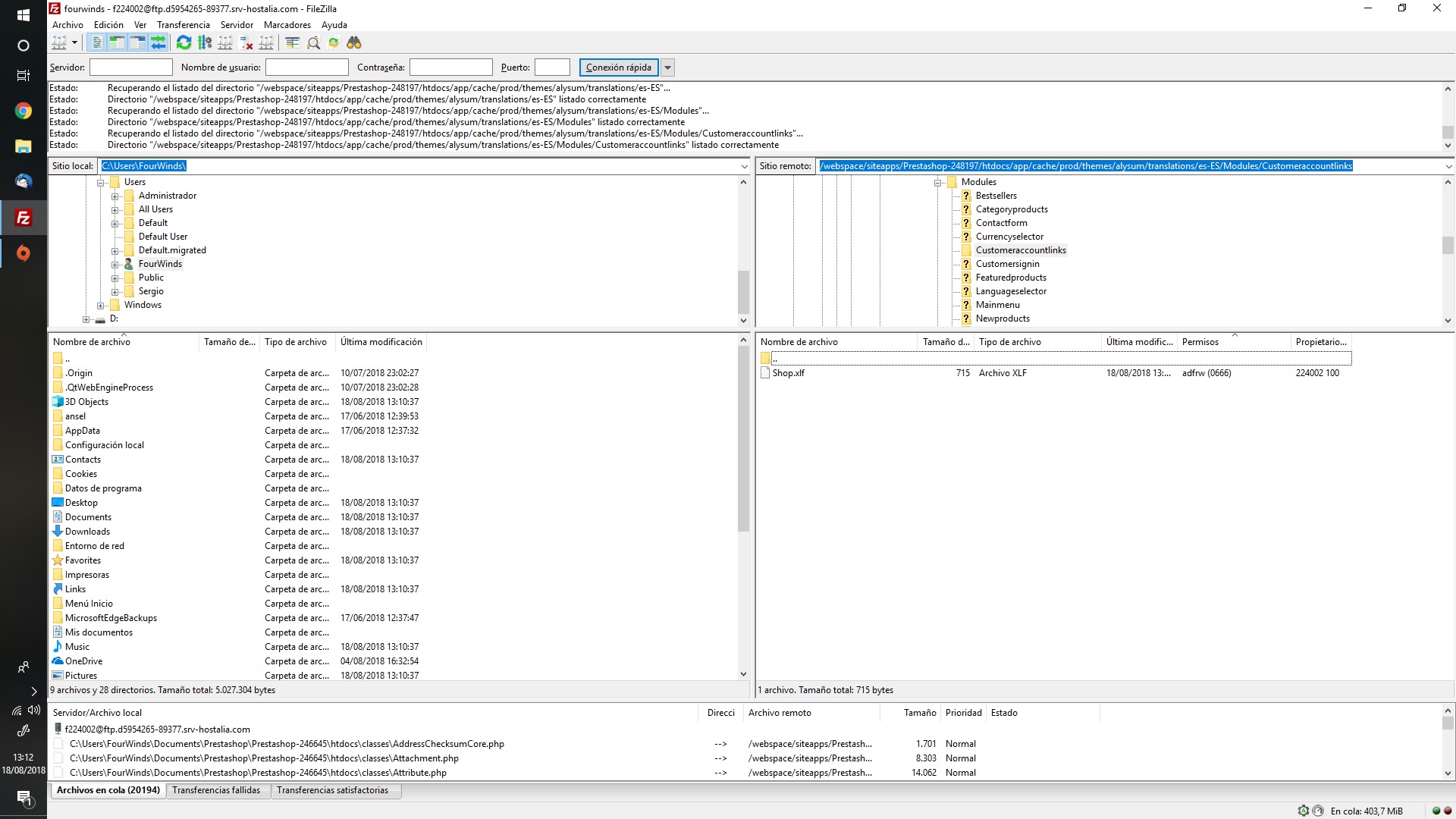Click the Servidor input field
Viewport: 1456px width, 819px height.
(130, 67)
